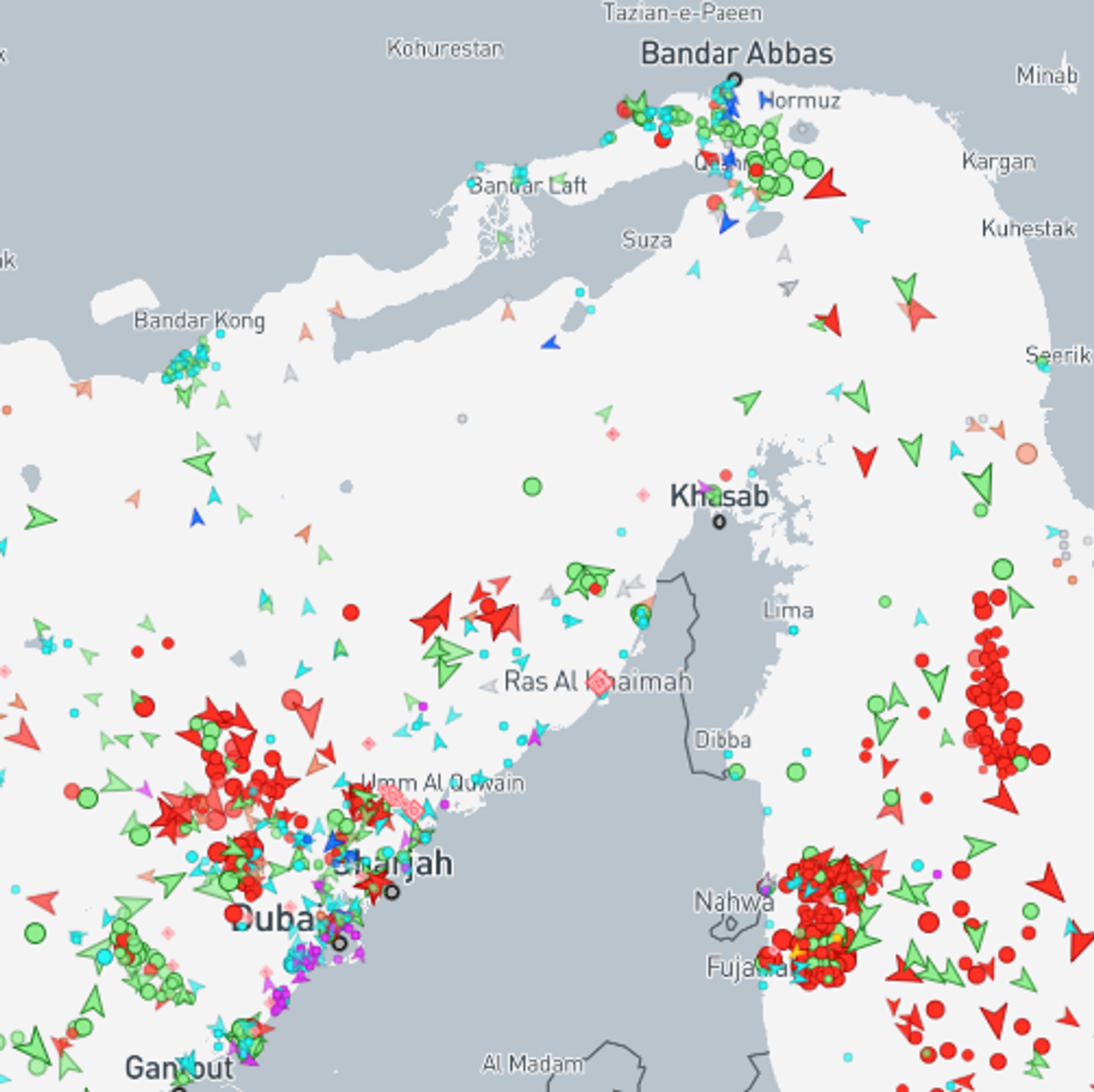Viewport: 1094px width, 1092px height.
Task: Click the Bandar Kong map label
Action: [x=199, y=321]
